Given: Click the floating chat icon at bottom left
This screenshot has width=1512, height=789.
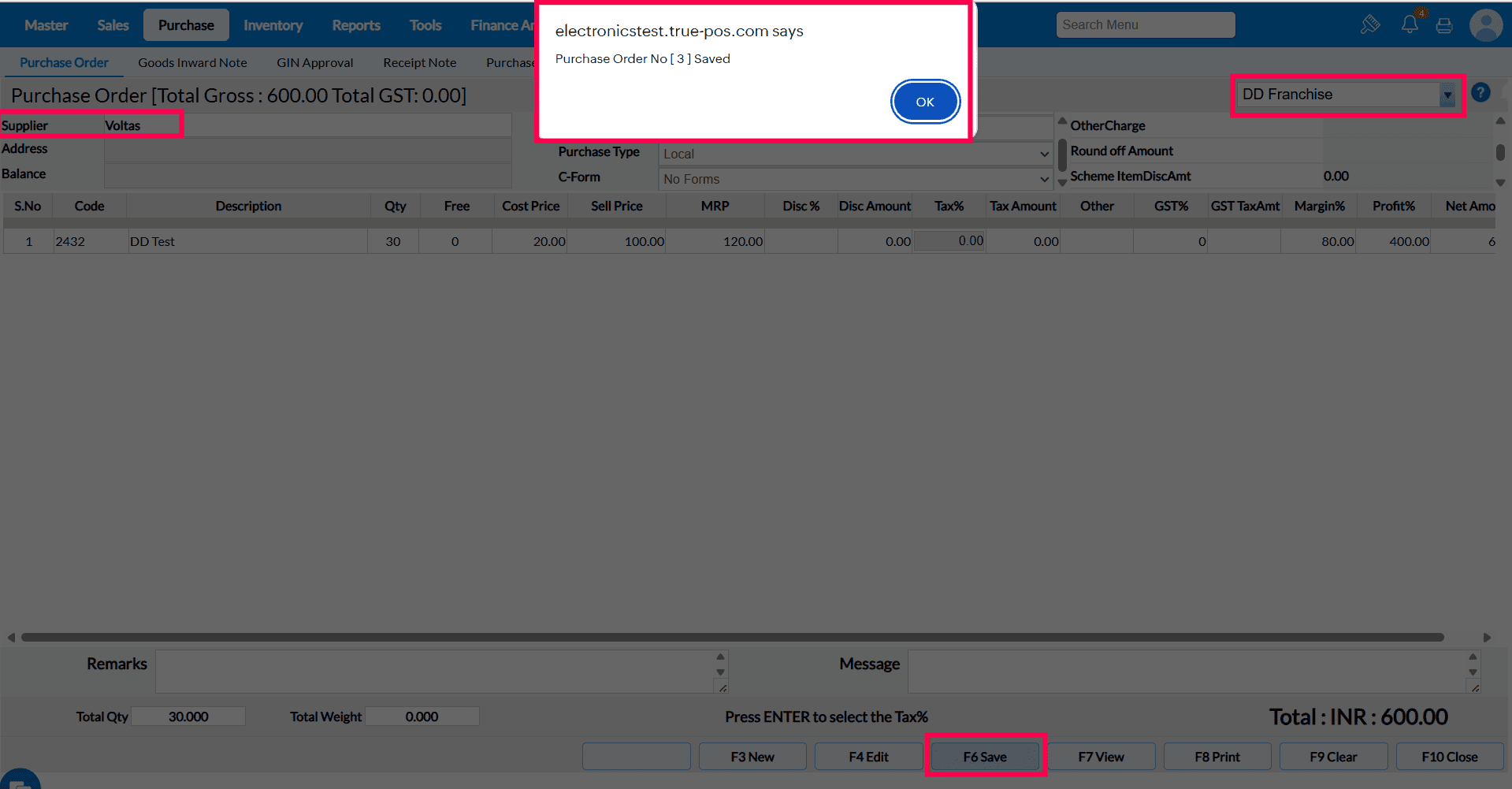Looking at the screenshot, I should click(20, 779).
